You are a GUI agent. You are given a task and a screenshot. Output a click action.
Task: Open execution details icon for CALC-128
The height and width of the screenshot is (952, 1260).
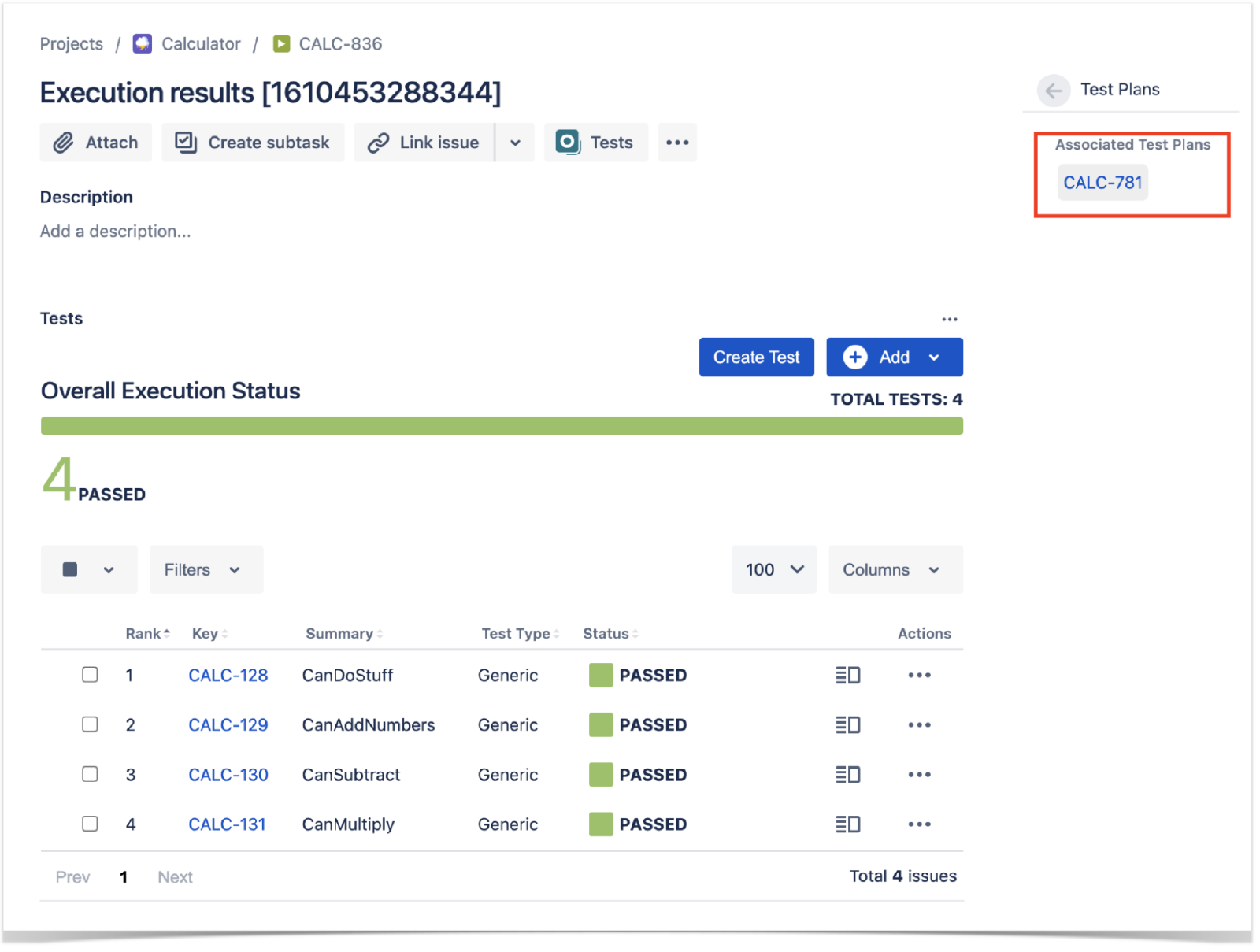click(848, 675)
